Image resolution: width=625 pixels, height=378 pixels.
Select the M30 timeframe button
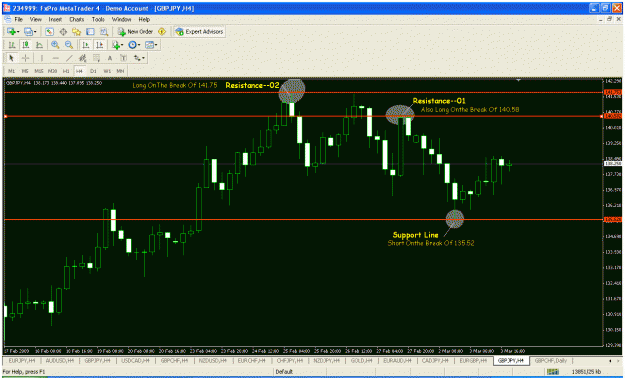[x=52, y=71]
